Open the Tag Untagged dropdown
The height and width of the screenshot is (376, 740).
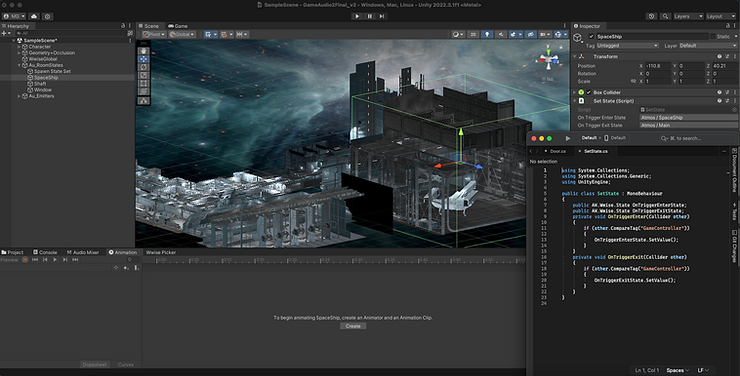(627, 46)
